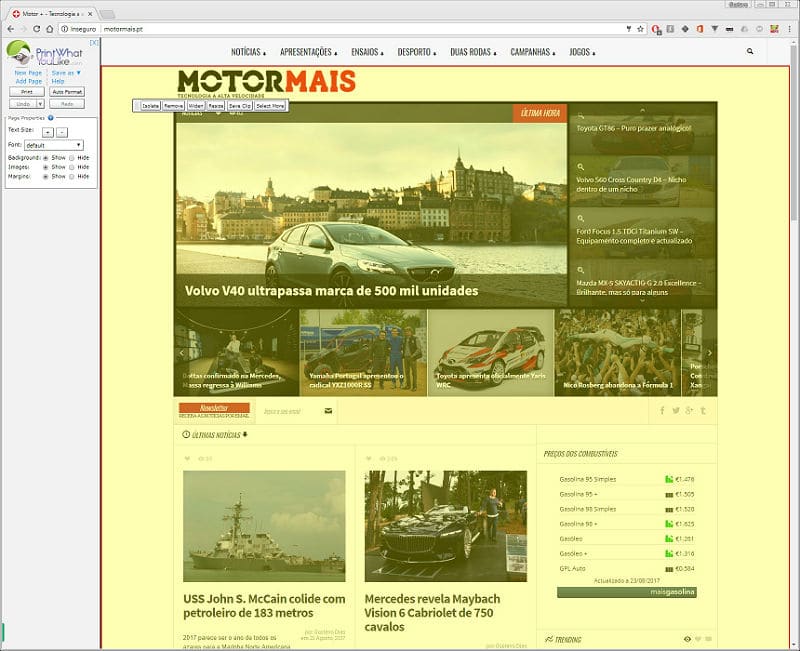Expand the Desporto menu
The width and height of the screenshot is (800, 651).
coord(417,52)
